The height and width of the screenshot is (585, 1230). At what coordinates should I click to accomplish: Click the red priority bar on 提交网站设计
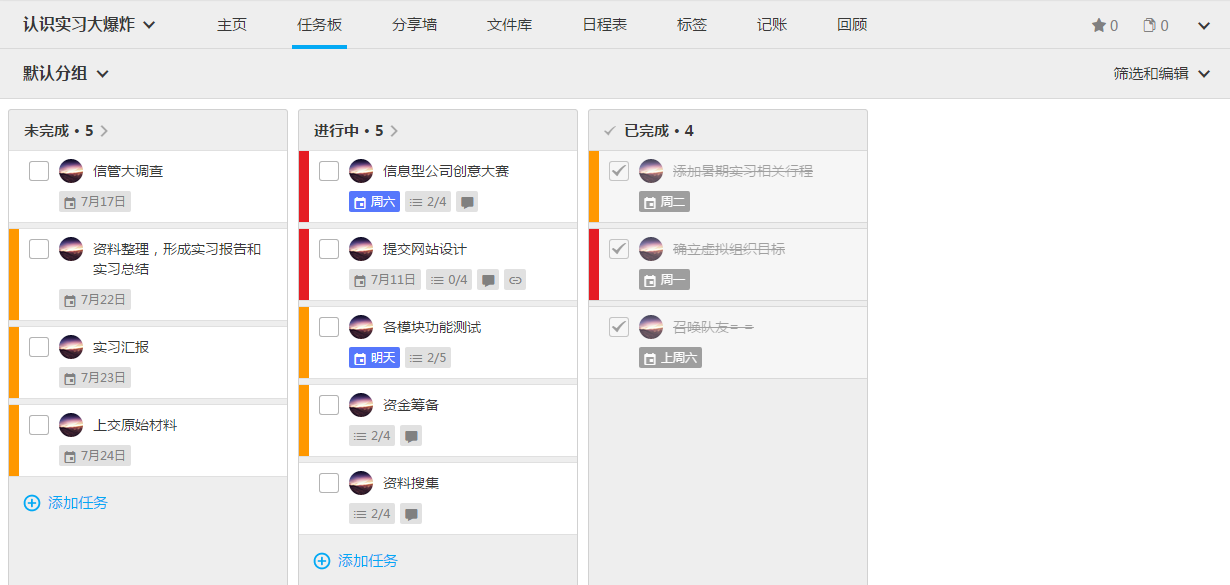(x=304, y=265)
